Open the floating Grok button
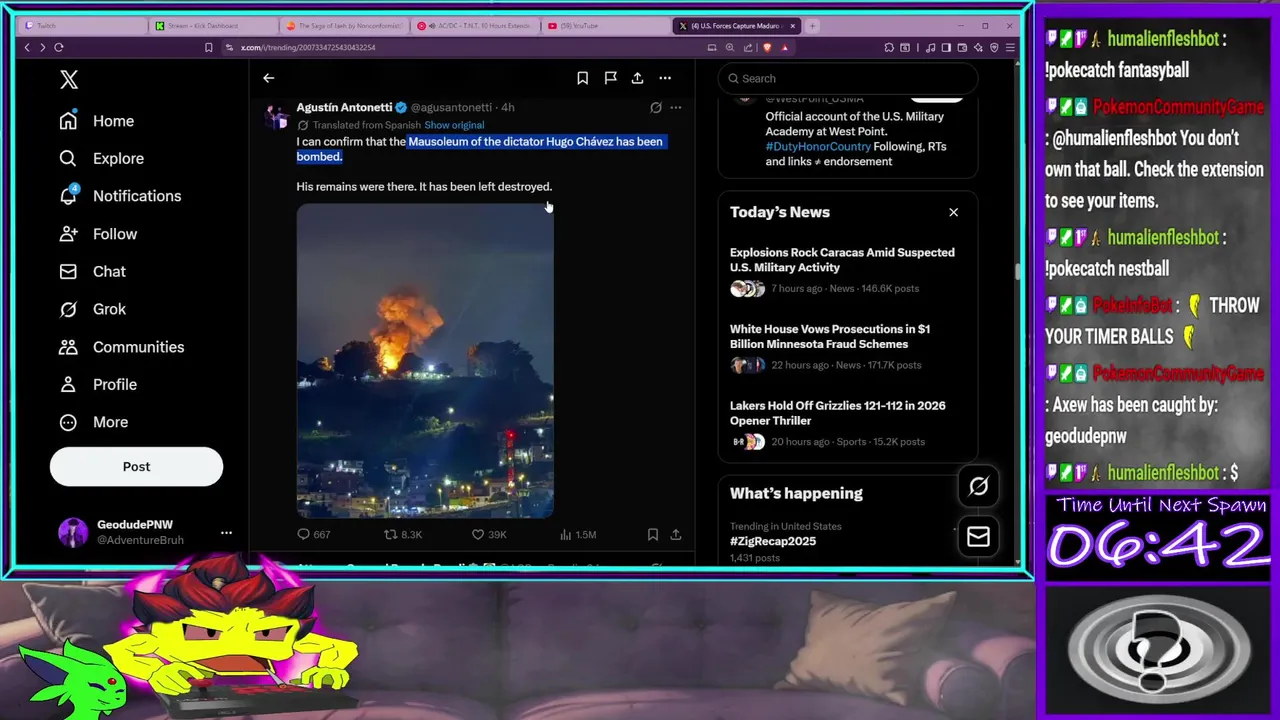The image size is (1280, 720). pyautogui.click(x=978, y=486)
